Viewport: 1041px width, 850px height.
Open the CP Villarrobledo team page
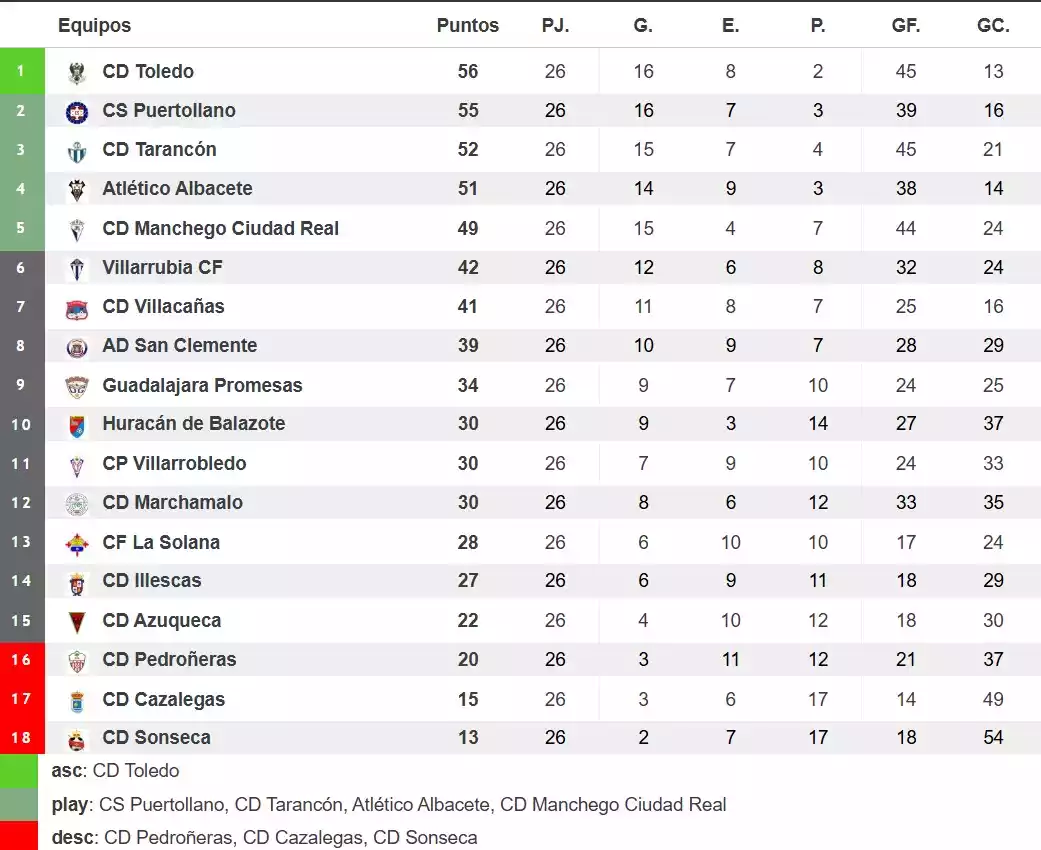174,464
